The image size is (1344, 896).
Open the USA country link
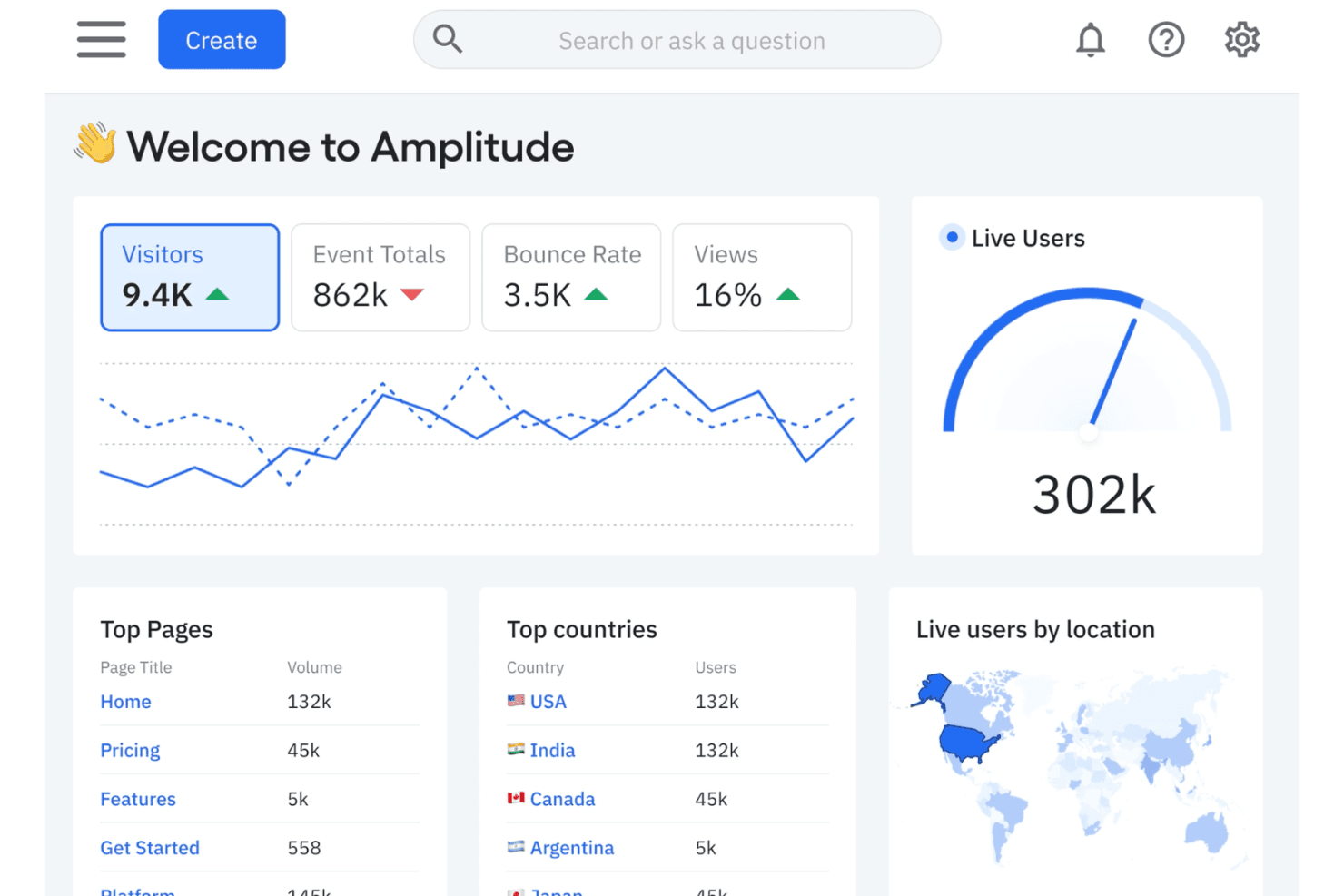point(548,702)
